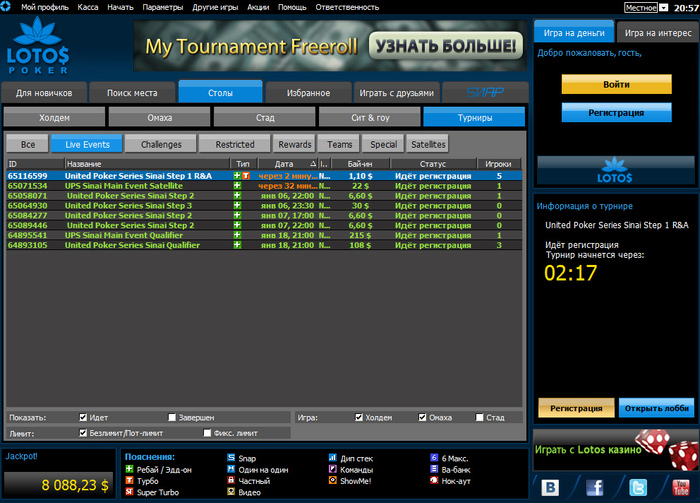Click the Lotos casino dice image

point(667,449)
